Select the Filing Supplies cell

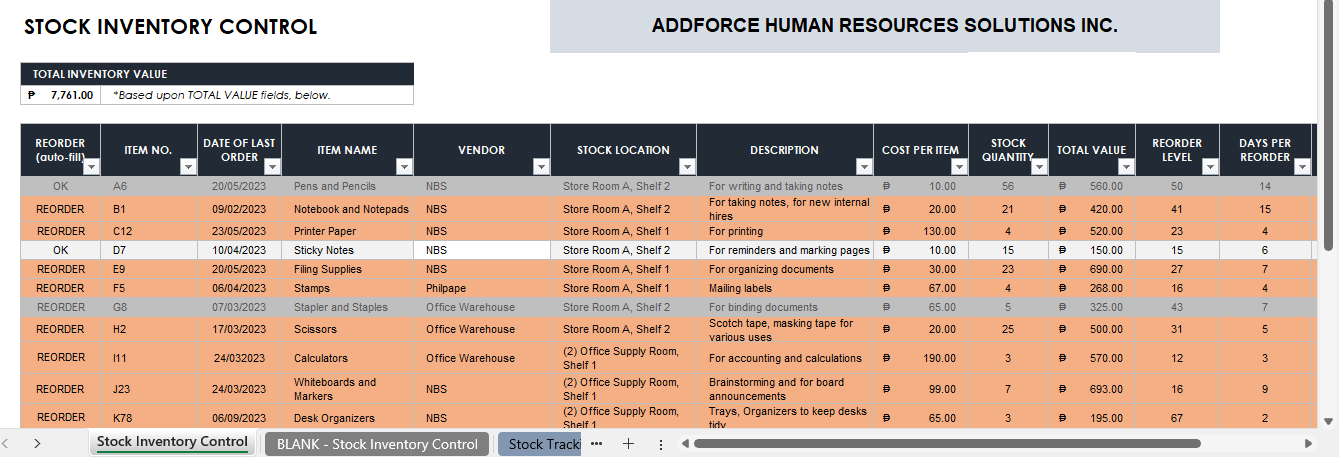[347, 269]
